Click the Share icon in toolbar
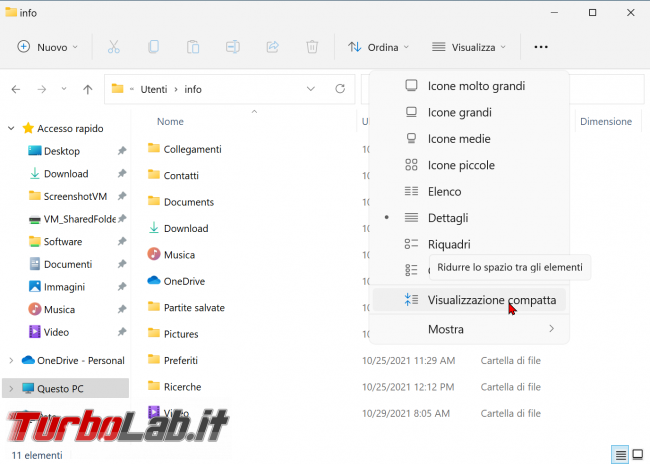The width and height of the screenshot is (650, 464). tap(272, 47)
